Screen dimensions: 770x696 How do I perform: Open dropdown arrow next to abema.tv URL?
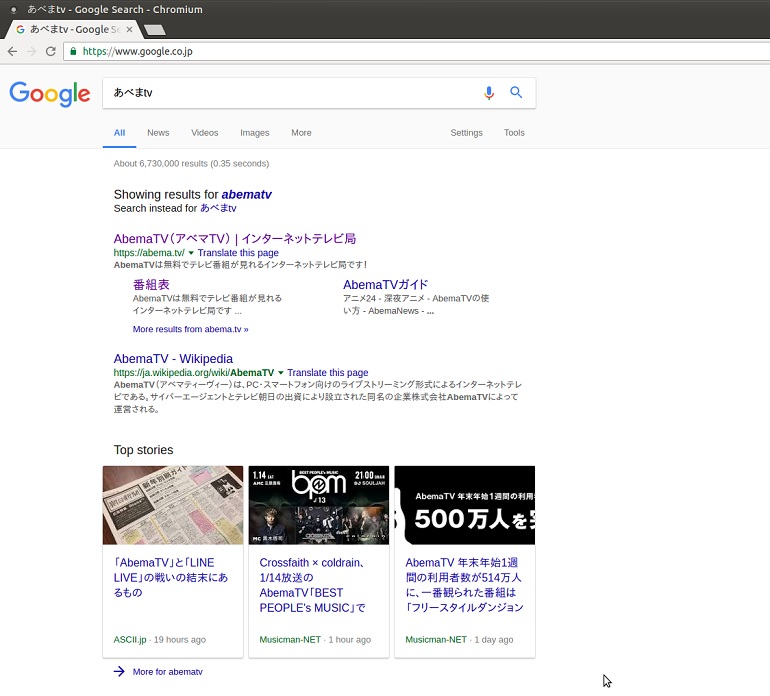tap(191, 253)
